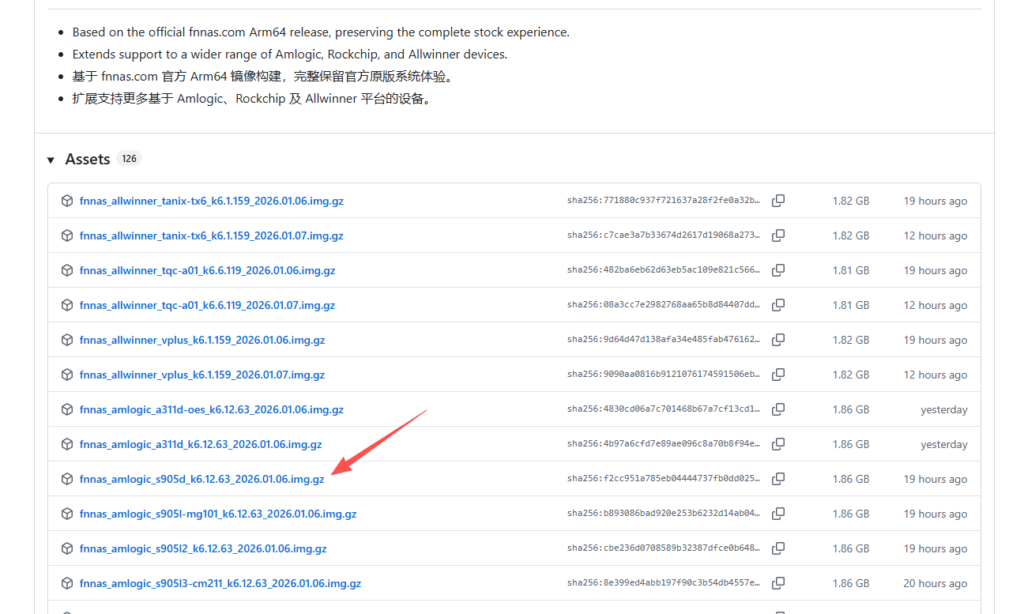Download fnnas_allwinner_tanix-tx6_k6.1.159_2026.01.06.img.gz
Image resolution: width=1024 pixels, height=614 pixels.
click(211, 201)
